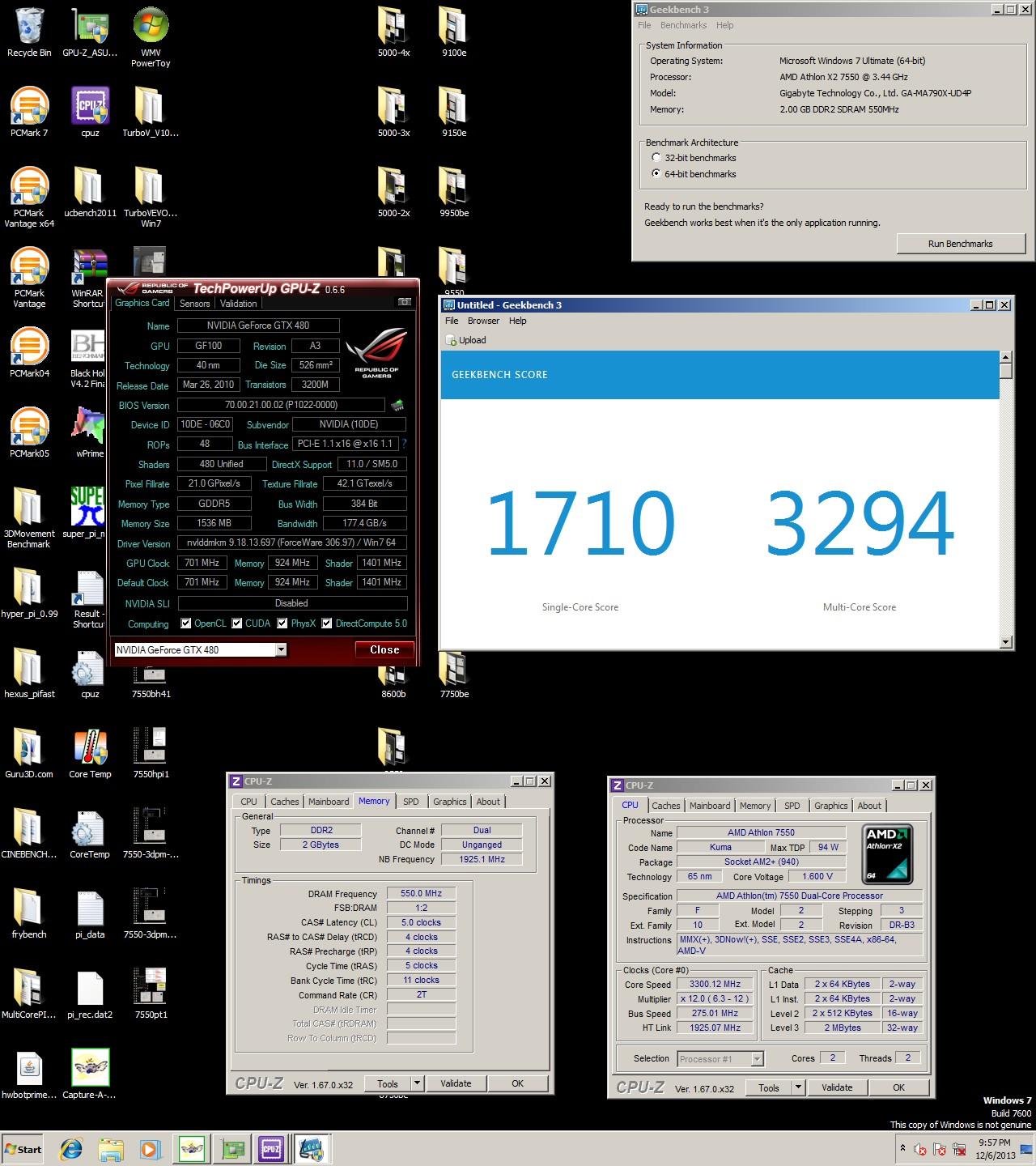Click the GPU-Z screenshot camera icon
The width and height of the screenshot is (1036, 1166).
pyautogui.click(x=404, y=302)
